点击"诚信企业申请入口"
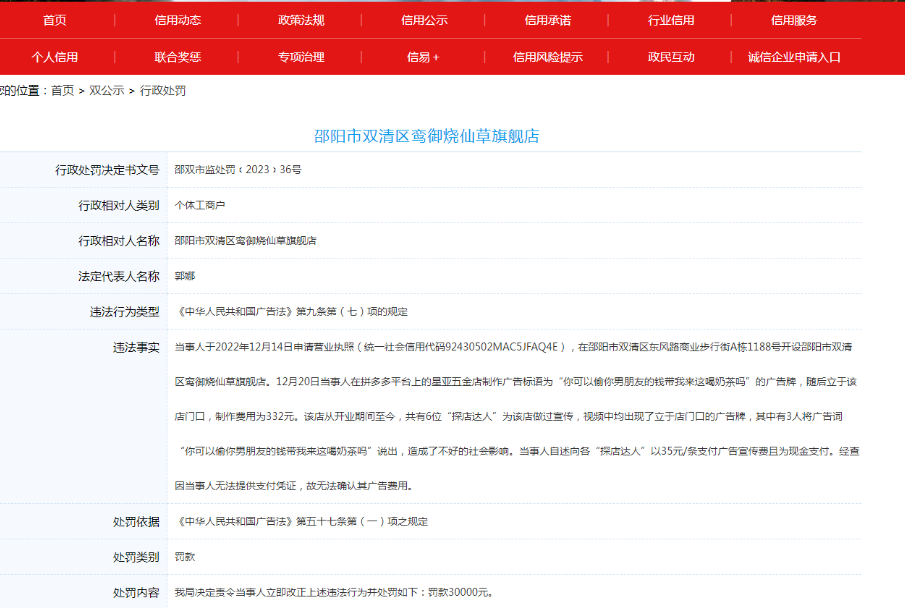 [x=795, y=57]
